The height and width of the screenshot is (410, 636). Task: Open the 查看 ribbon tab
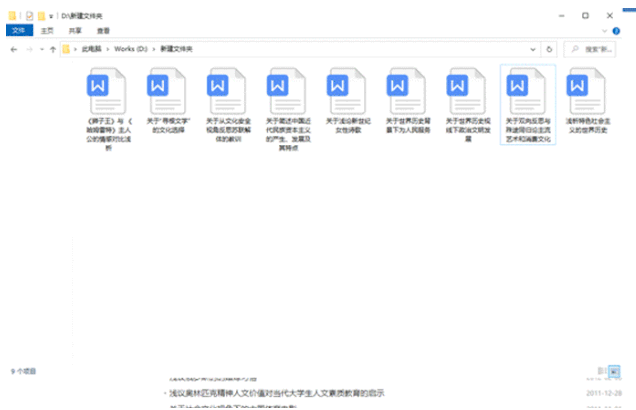tap(103, 30)
